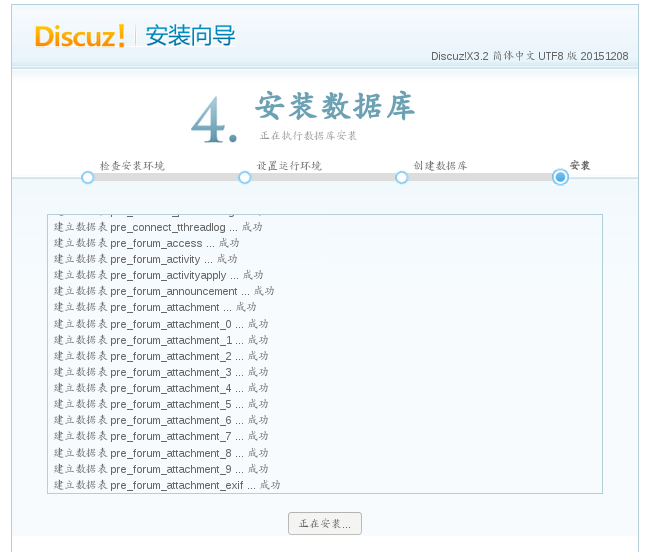The height and width of the screenshot is (552, 658).
Task: Click the pre_forum_attachment_3 log line
Action: point(161,372)
